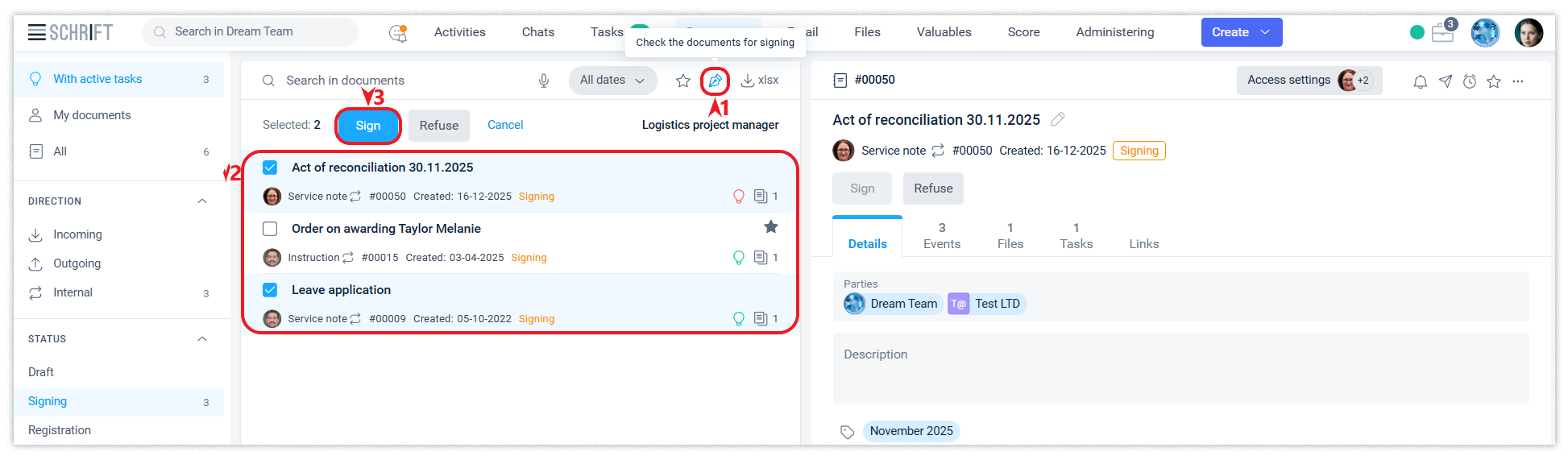Click the Cancel link to clear selection

tap(505, 125)
